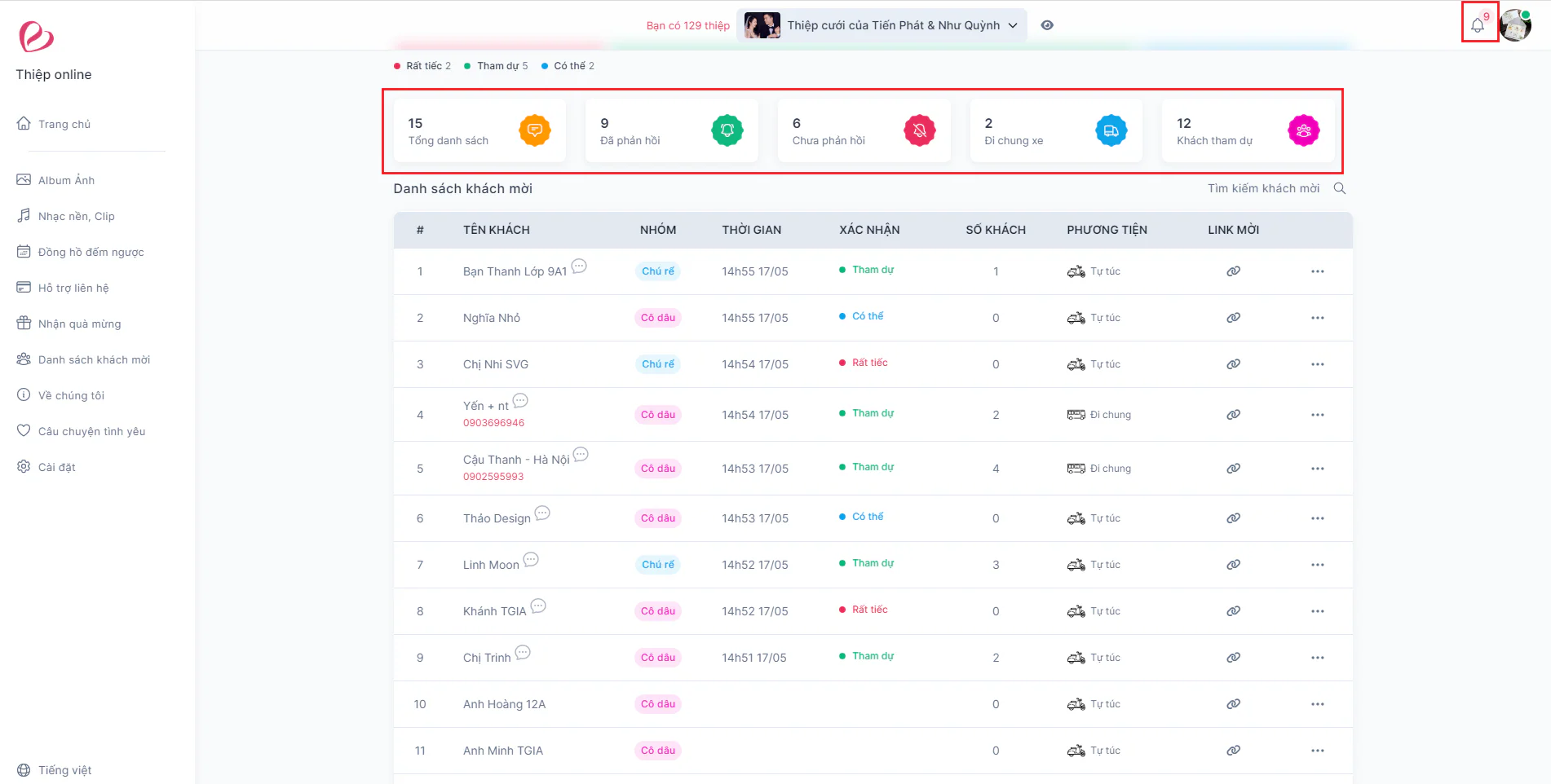Open more options for Bạn Thanh Lớp 9A1

[x=1318, y=271]
